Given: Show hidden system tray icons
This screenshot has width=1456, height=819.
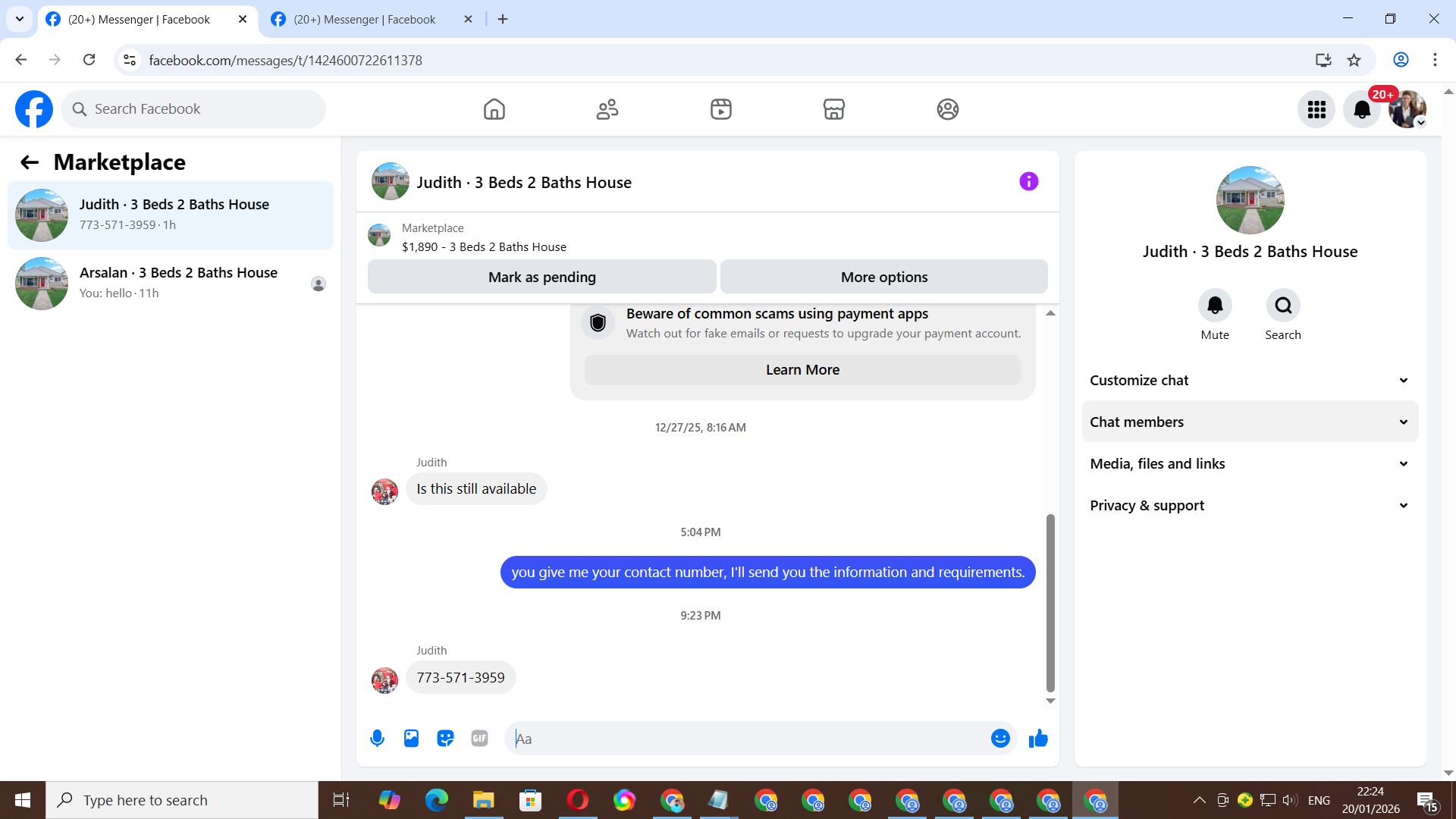Looking at the screenshot, I should 1199,800.
